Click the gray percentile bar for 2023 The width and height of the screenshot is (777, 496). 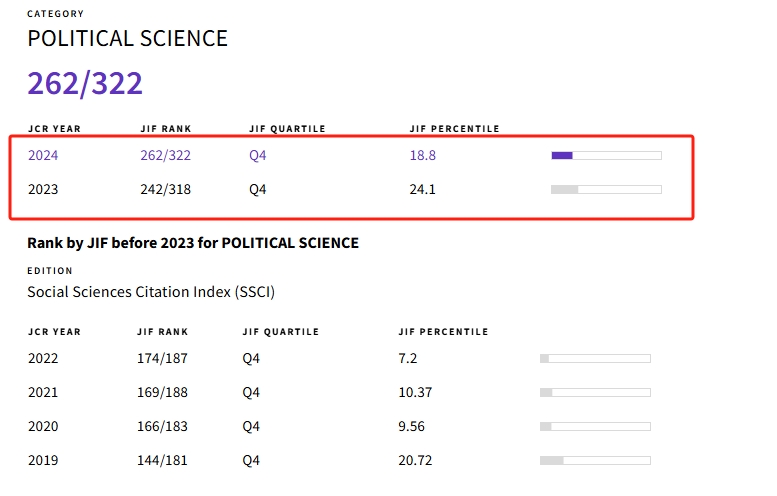pyautogui.click(x=606, y=189)
